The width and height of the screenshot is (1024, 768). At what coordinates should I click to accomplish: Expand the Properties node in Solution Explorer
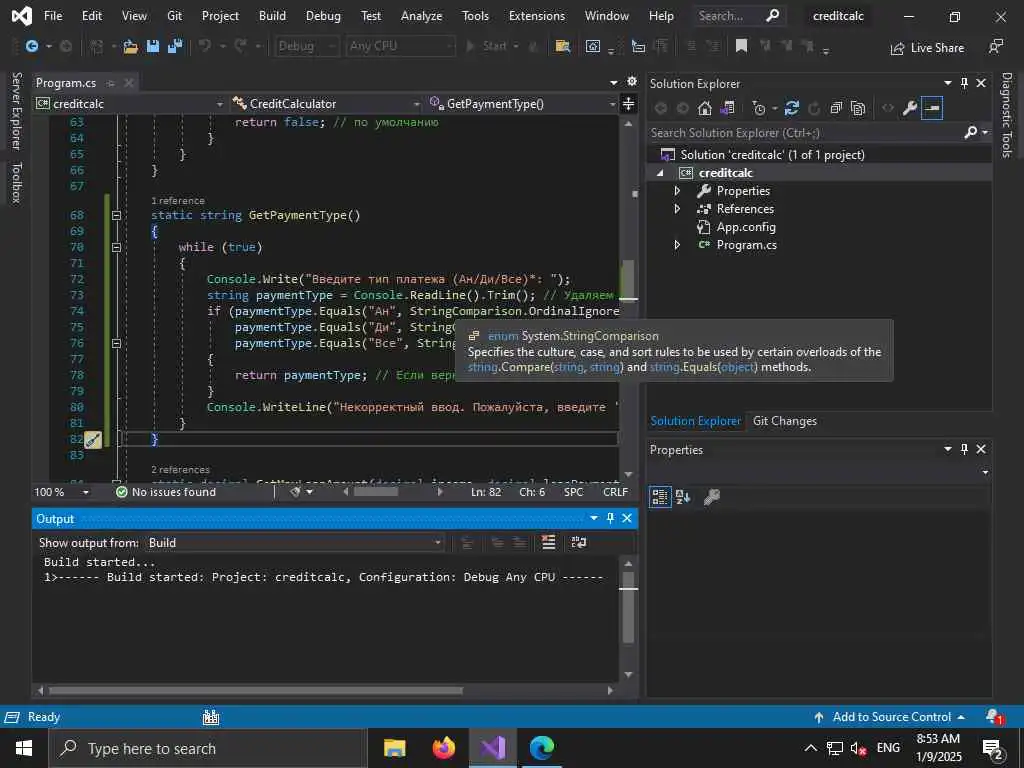677,191
